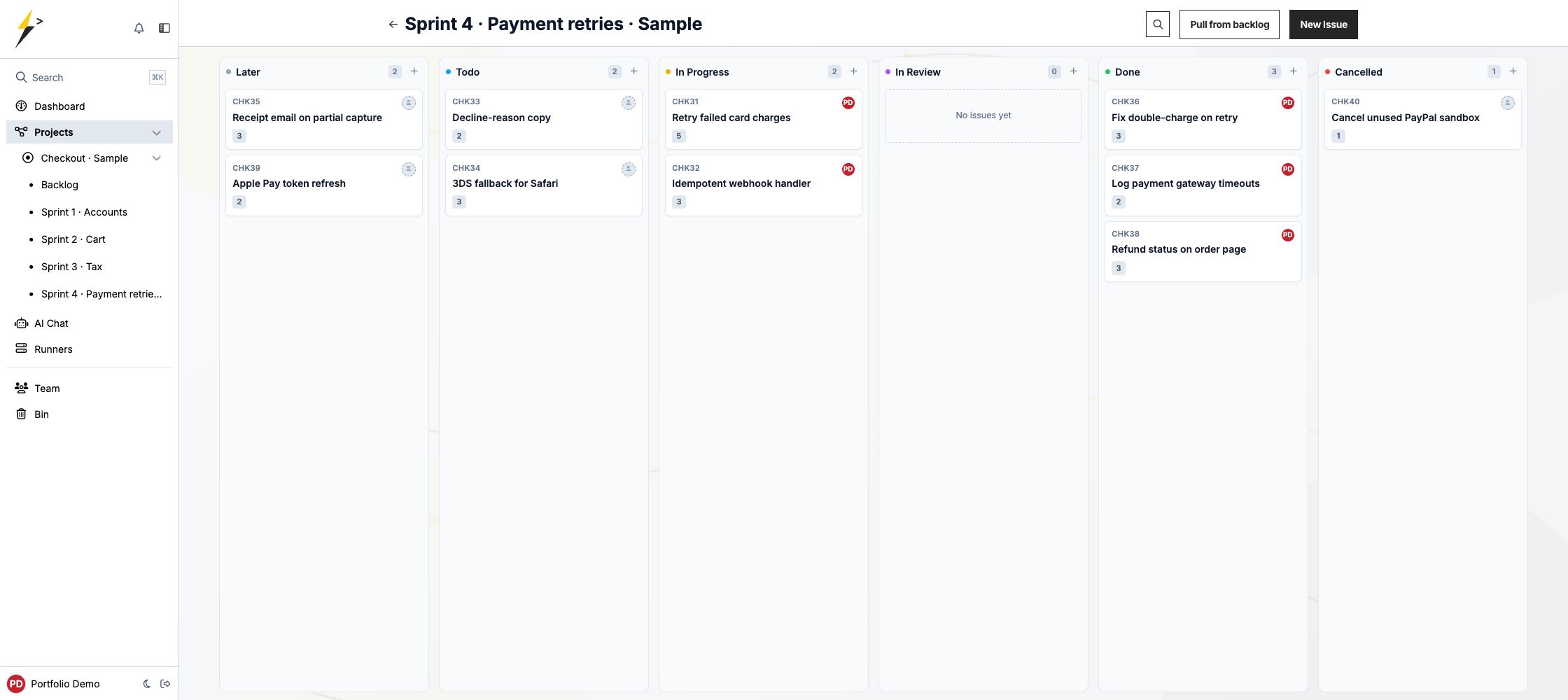Collapse the Checkout · Sample project chevron
This screenshot has width=1568, height=700.
pyautogui.click(x=157, y=158)
